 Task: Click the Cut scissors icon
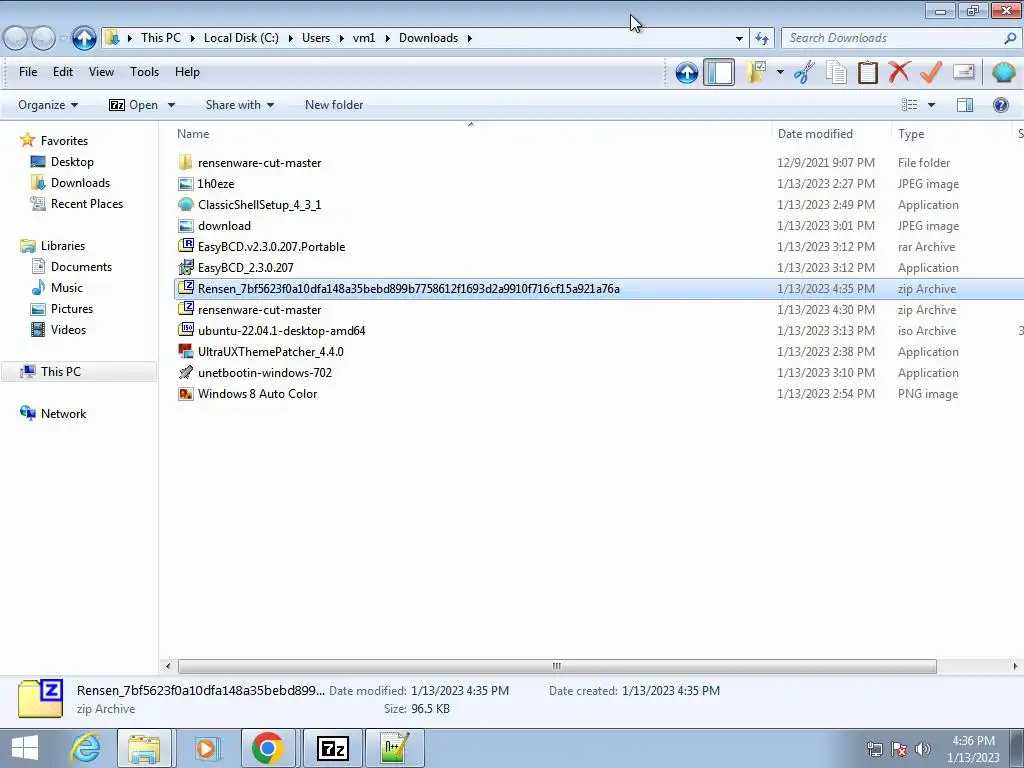(x=804, y=72)
